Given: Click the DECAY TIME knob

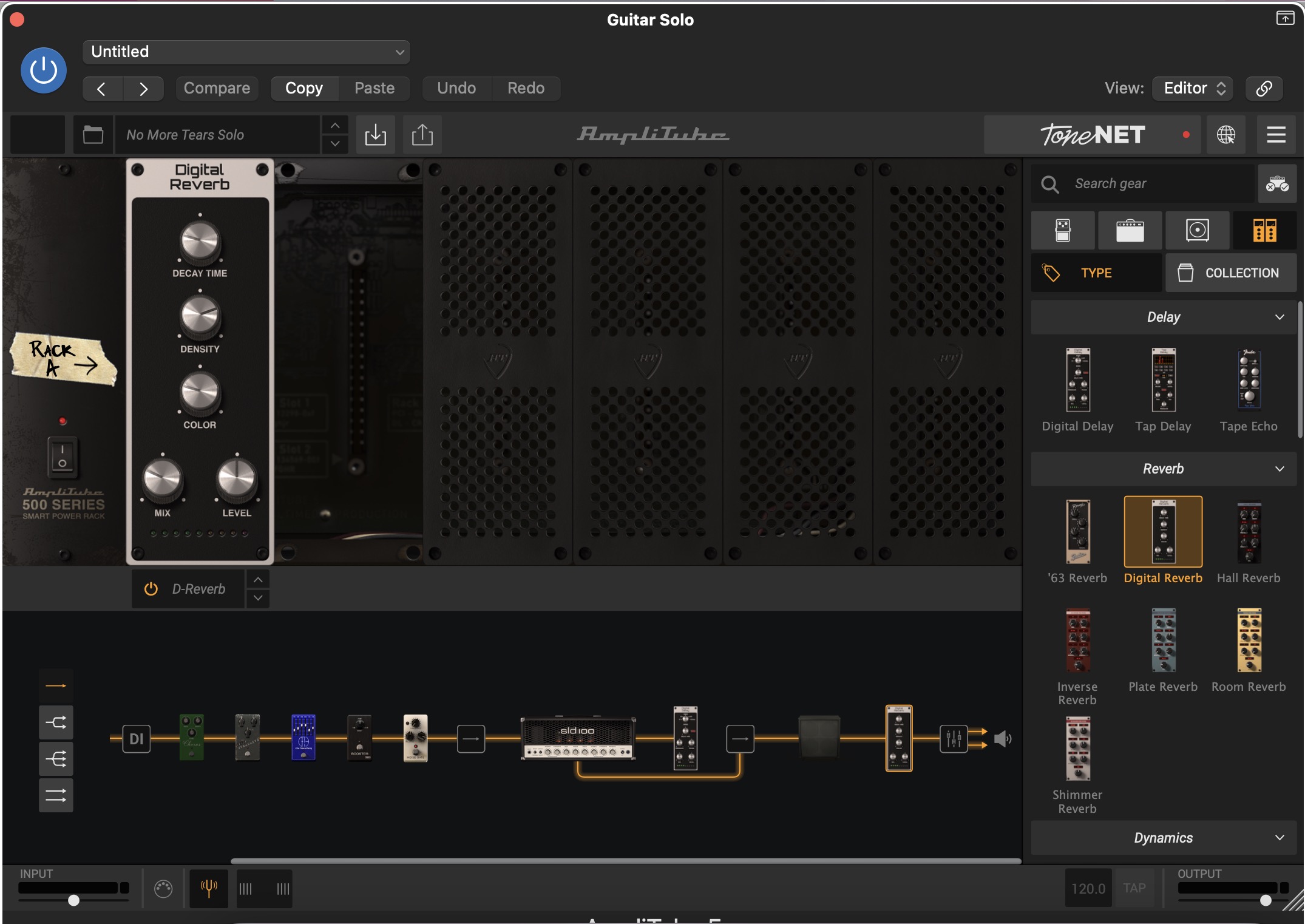Looking at the screenshot, I should click(200, 242).
